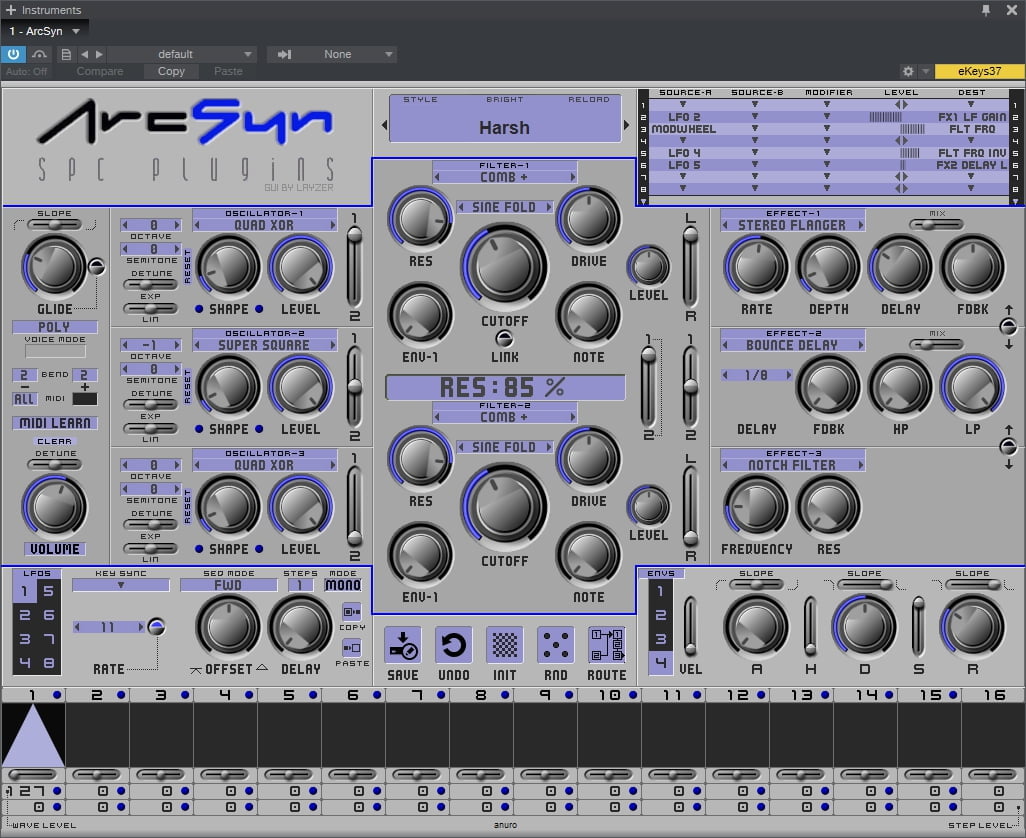Screen dimensions: 1026x838
Task: Click the sidechain input arrow icon
Action: point(284,54)
